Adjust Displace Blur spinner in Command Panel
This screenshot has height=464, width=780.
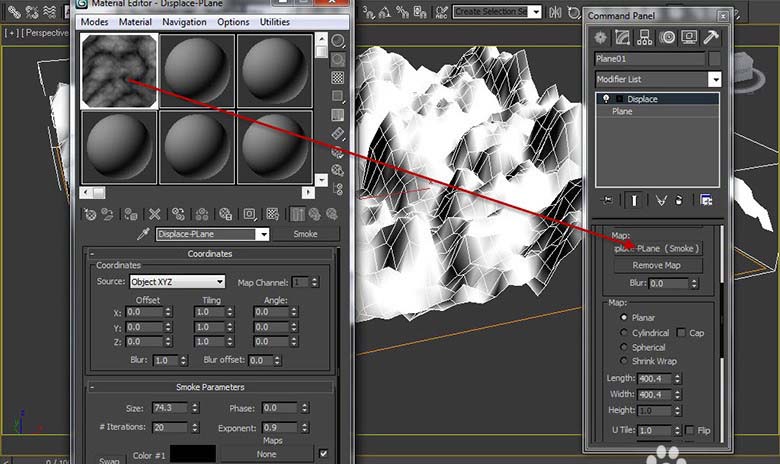[x=694, y=283]
